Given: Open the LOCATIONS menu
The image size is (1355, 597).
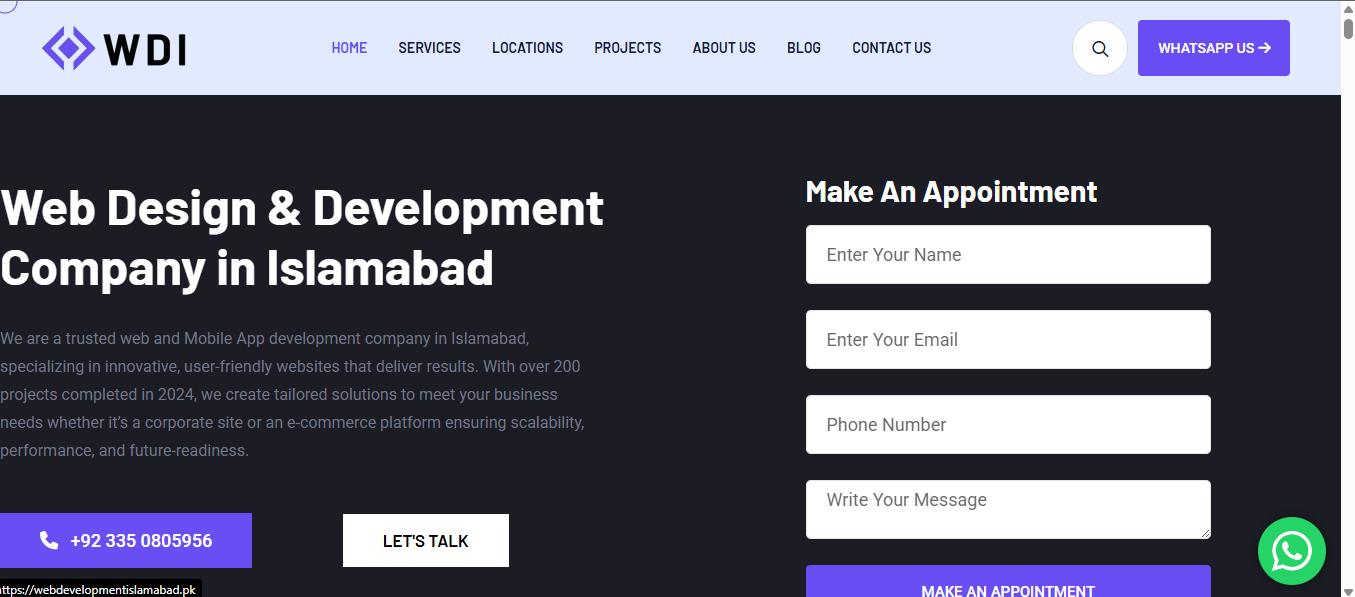Looking at the screenshot, I should click(527, 47).
